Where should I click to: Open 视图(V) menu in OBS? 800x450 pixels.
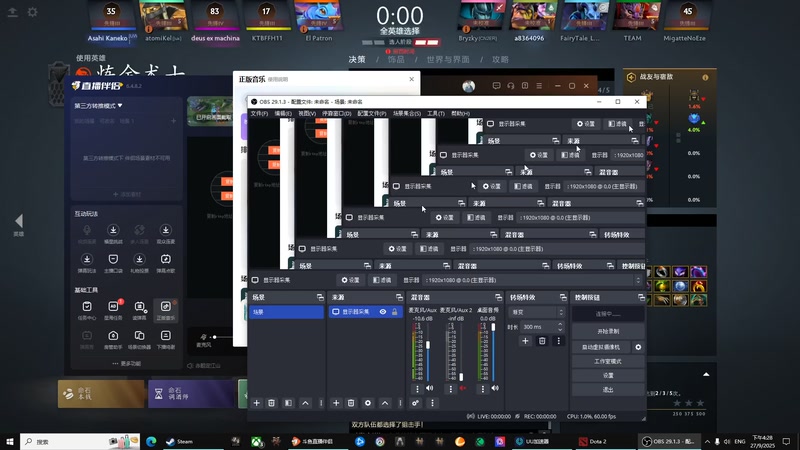tap(307, 113)
